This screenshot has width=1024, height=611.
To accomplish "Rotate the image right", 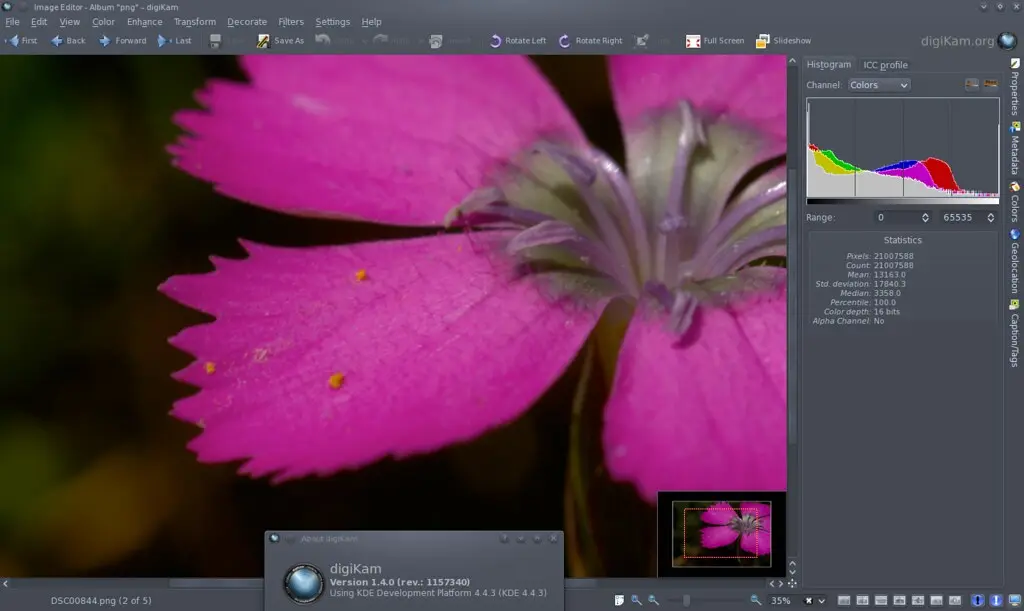I will click(x=589, y=41).
